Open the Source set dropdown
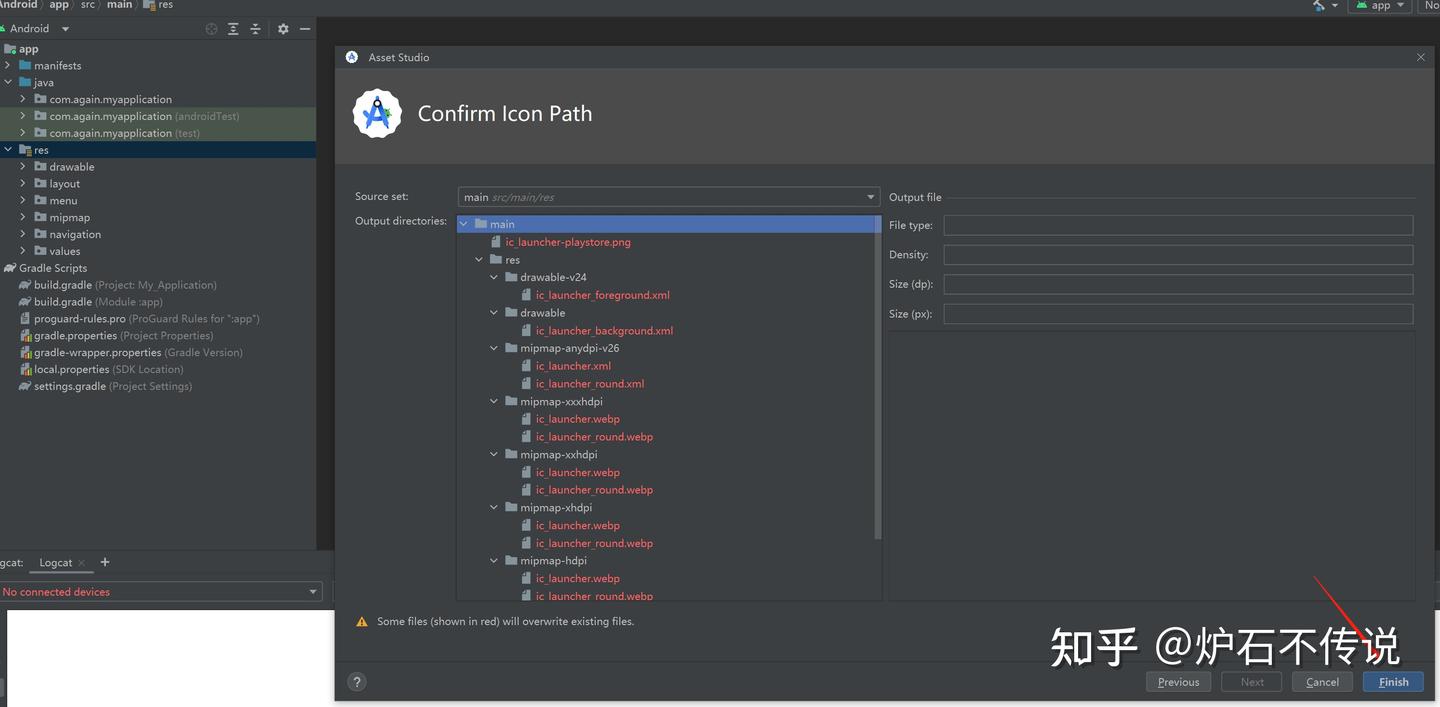 pyautogui.click(x=668, y=197)
